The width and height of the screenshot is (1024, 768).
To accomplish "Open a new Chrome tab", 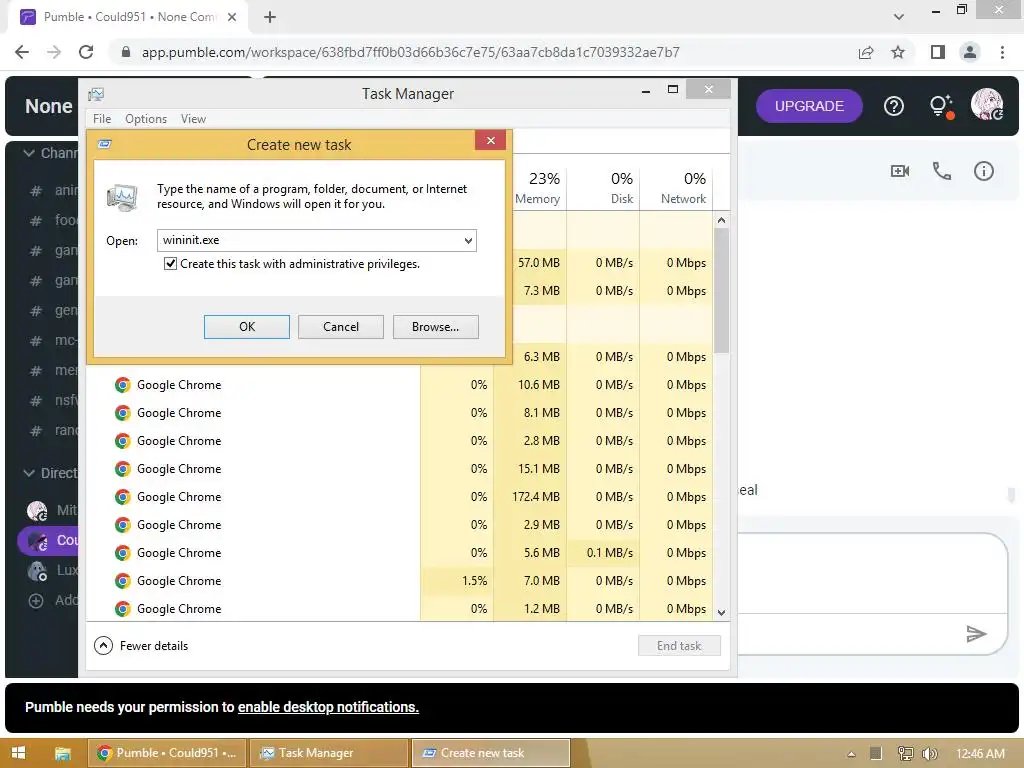I will [270, 17].
